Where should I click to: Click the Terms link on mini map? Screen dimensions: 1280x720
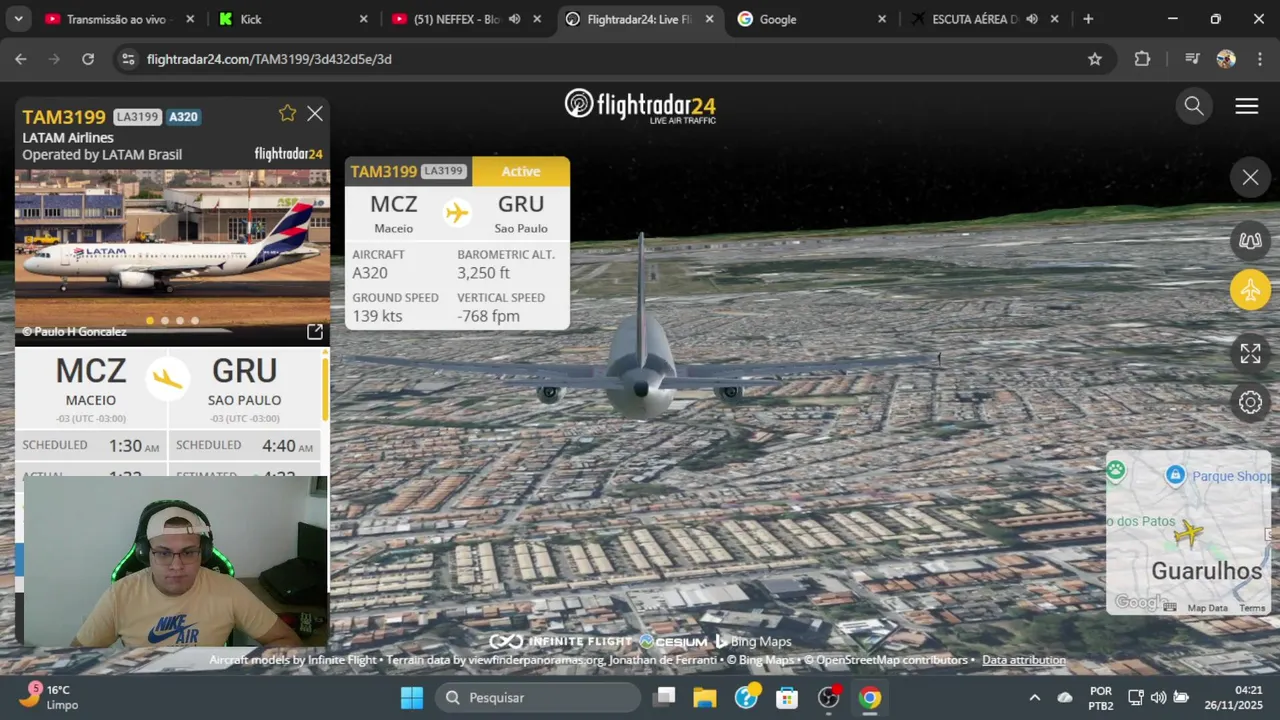pyautogui.click(x=1252, y=608)
